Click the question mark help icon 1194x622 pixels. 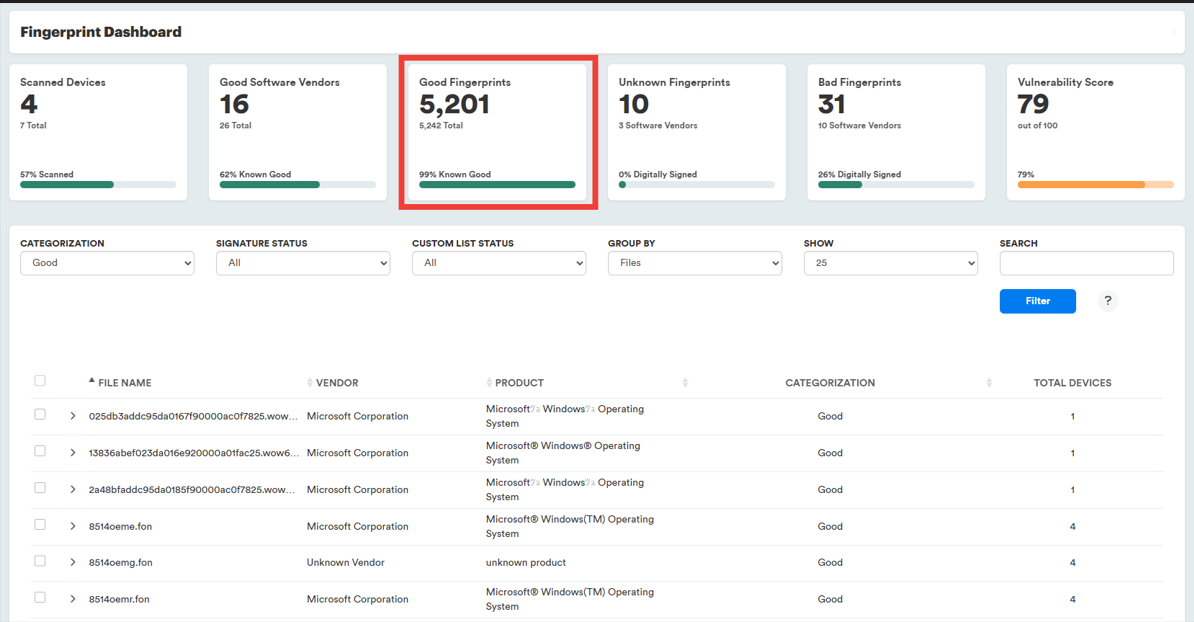click(x=1107, y=301)
